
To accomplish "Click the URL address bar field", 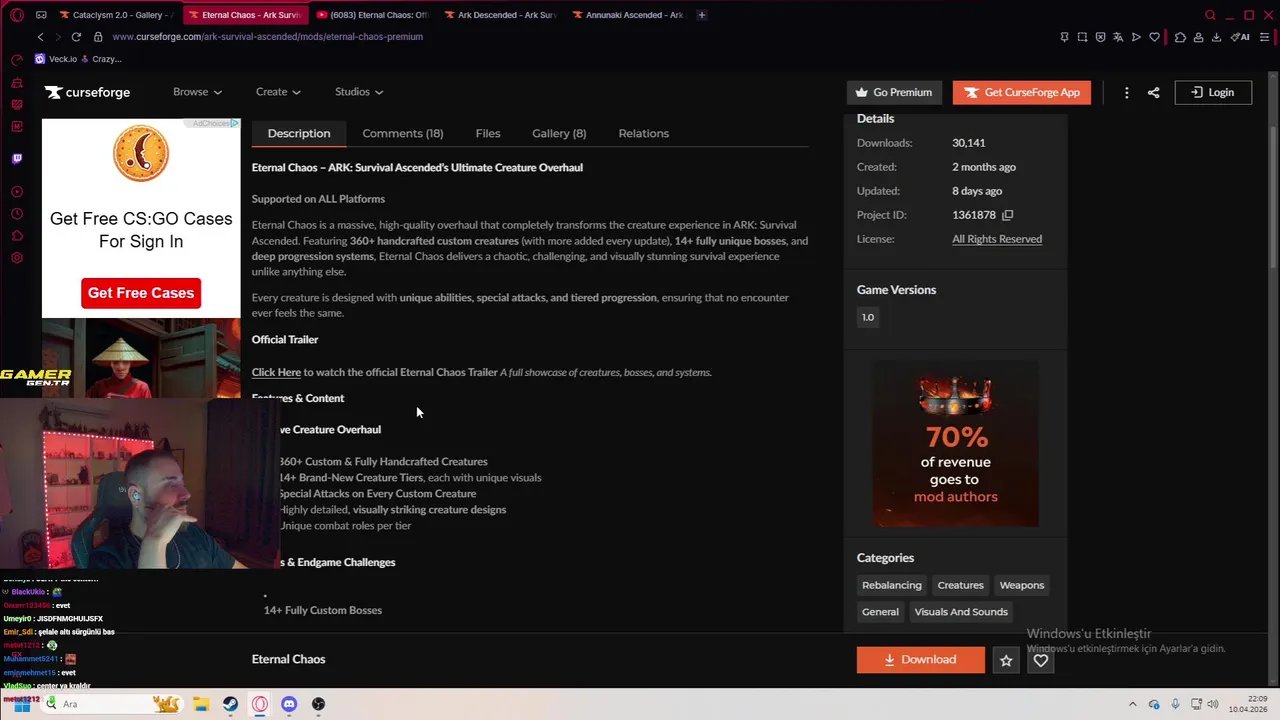I will (x=570, y=37).
